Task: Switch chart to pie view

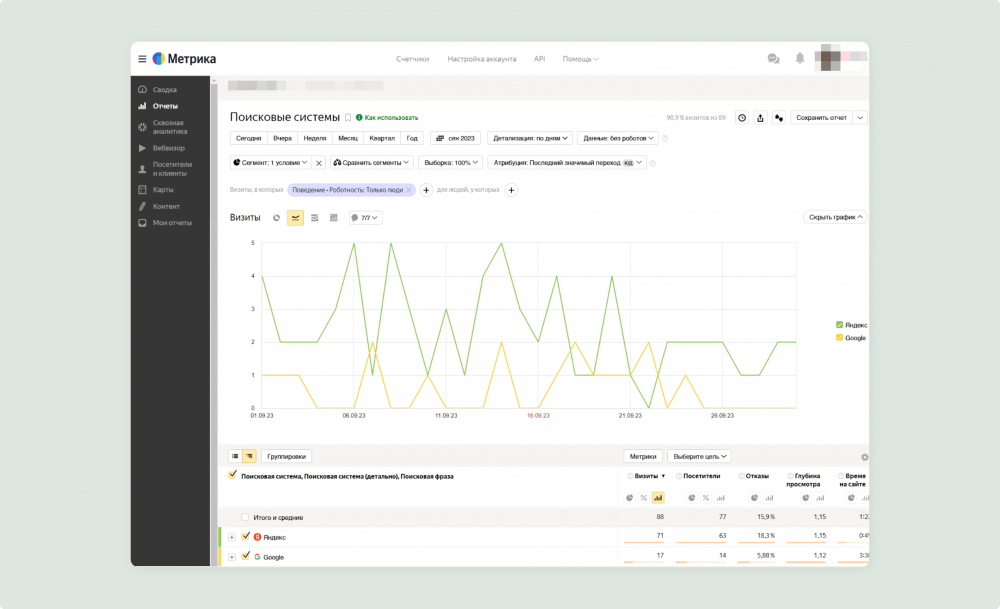Action: pyautogui.click(x=276, y=218)
